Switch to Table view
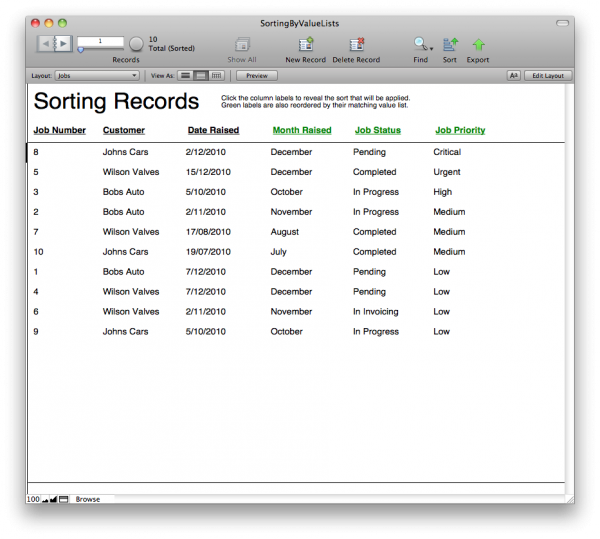Image resolution: width=600 pixels, height=539 pixels. click(217, 76)
